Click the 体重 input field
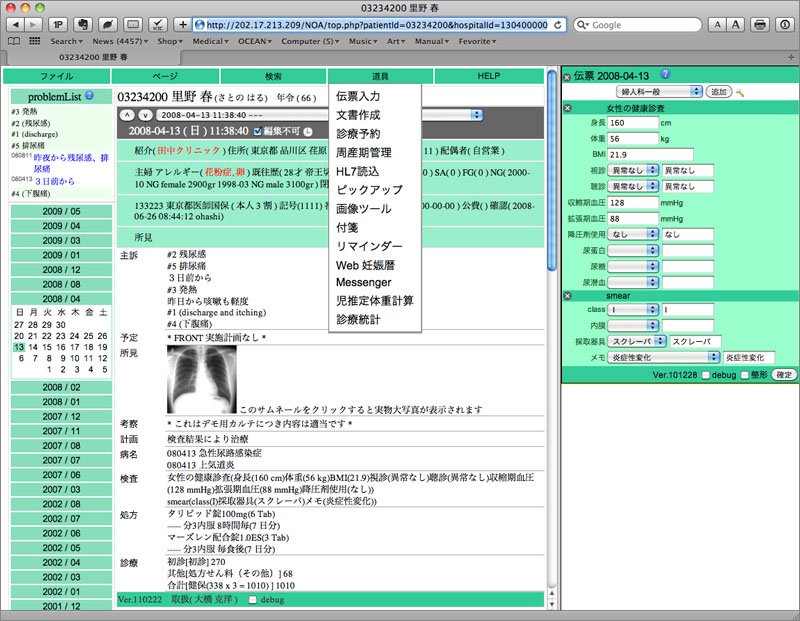The height and width of the screenshot is (621, 800). click(x=633, y=139)
